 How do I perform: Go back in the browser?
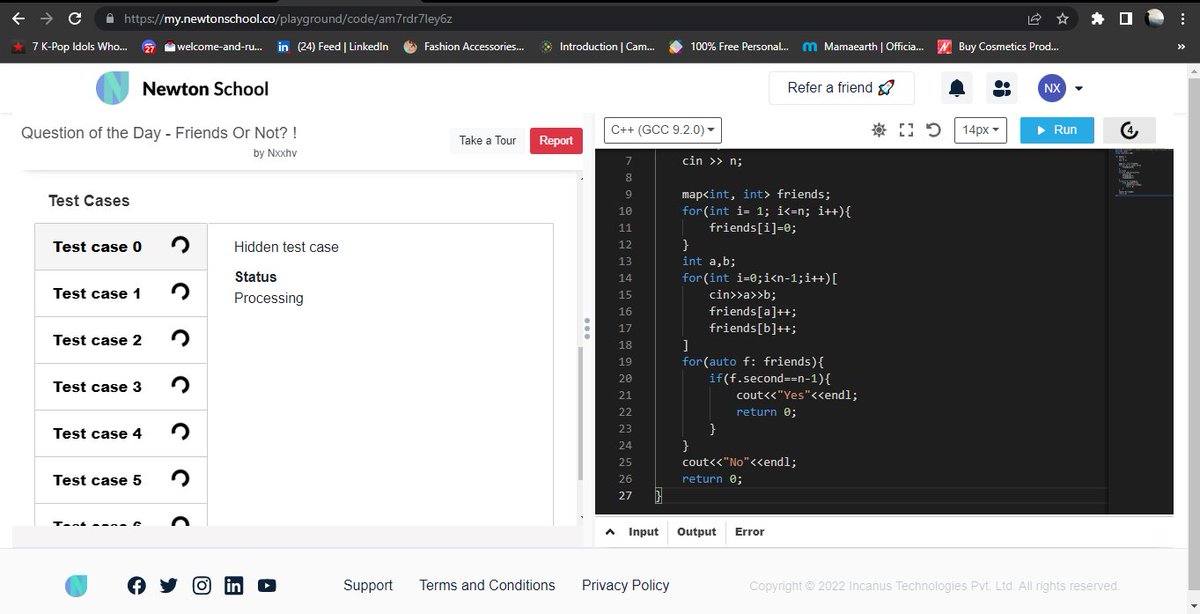tap(18, 19)
